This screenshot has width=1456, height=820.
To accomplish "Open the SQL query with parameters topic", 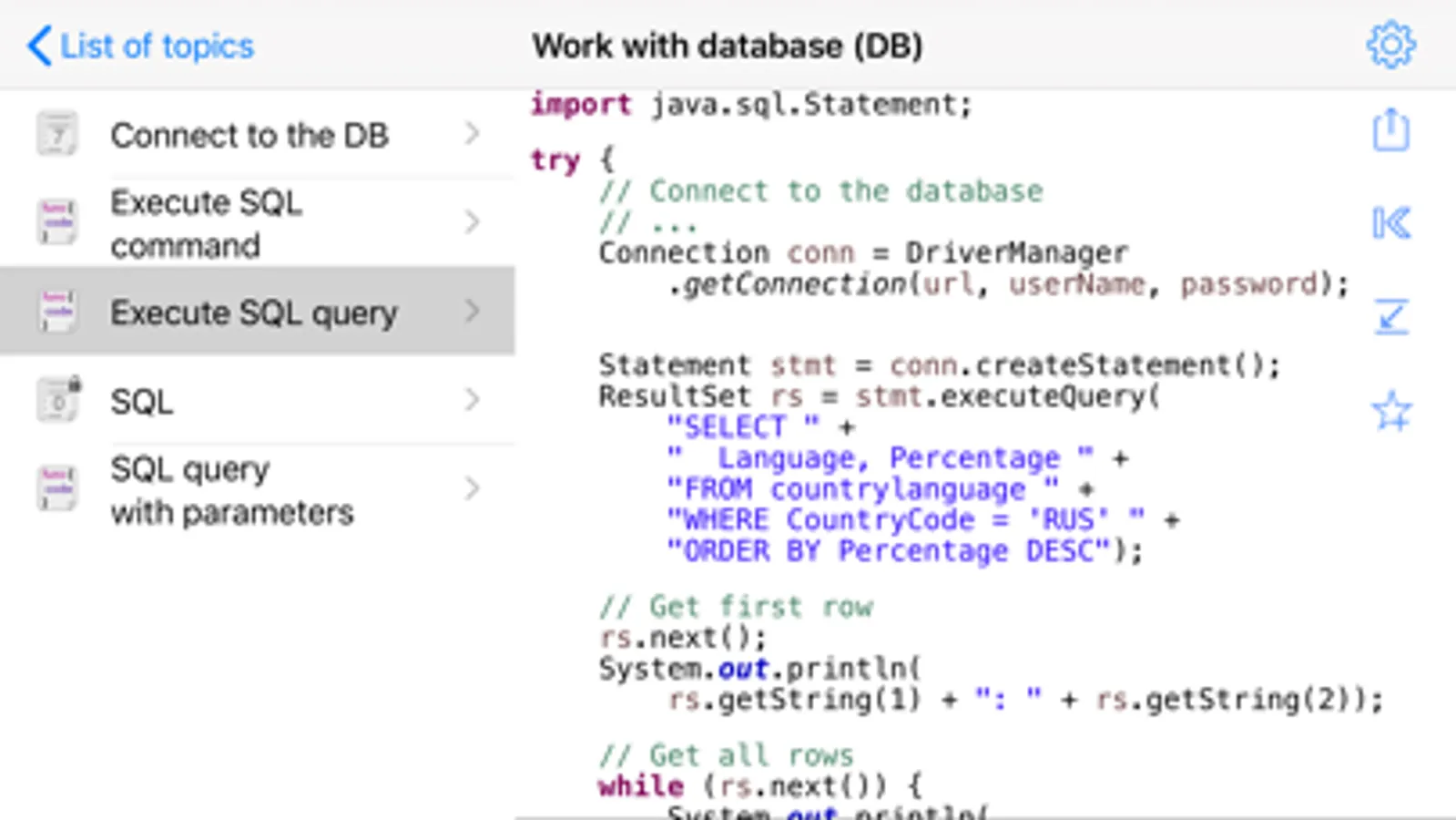I will (258, 489).
